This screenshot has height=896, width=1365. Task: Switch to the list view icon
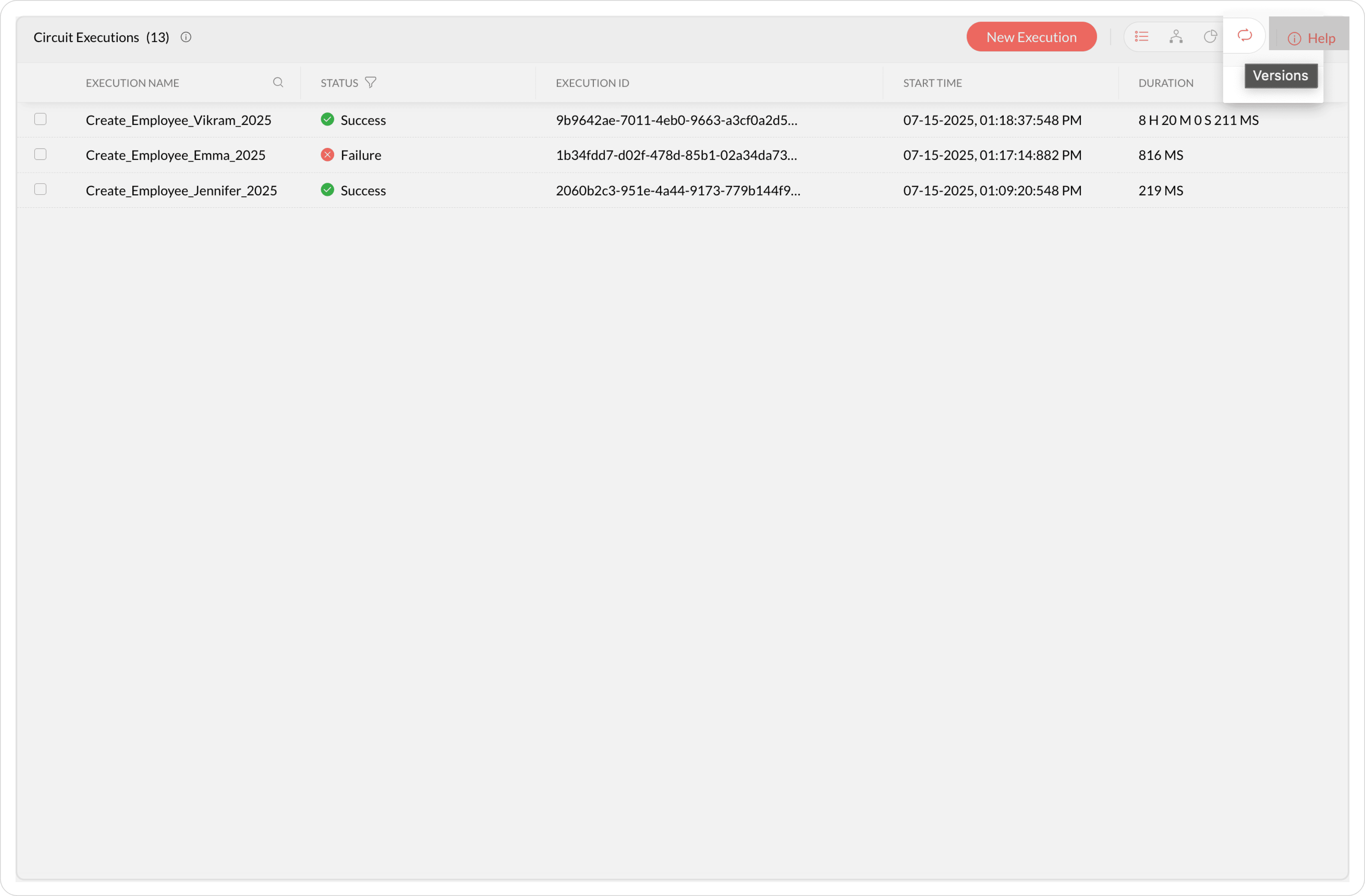(x=1141, y=37)
